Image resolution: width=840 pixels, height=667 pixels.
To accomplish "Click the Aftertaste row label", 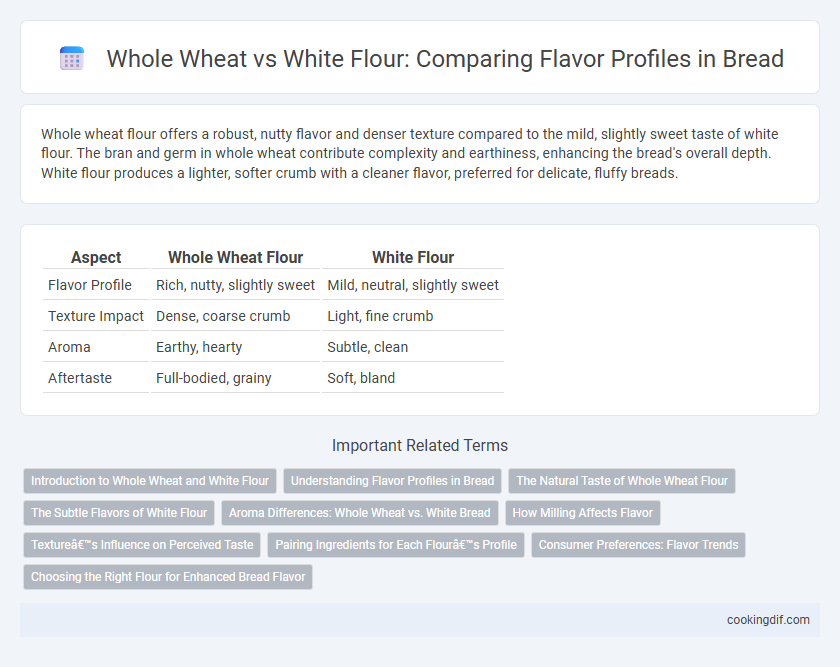I will pyautogui.click(x=80, y=378).
